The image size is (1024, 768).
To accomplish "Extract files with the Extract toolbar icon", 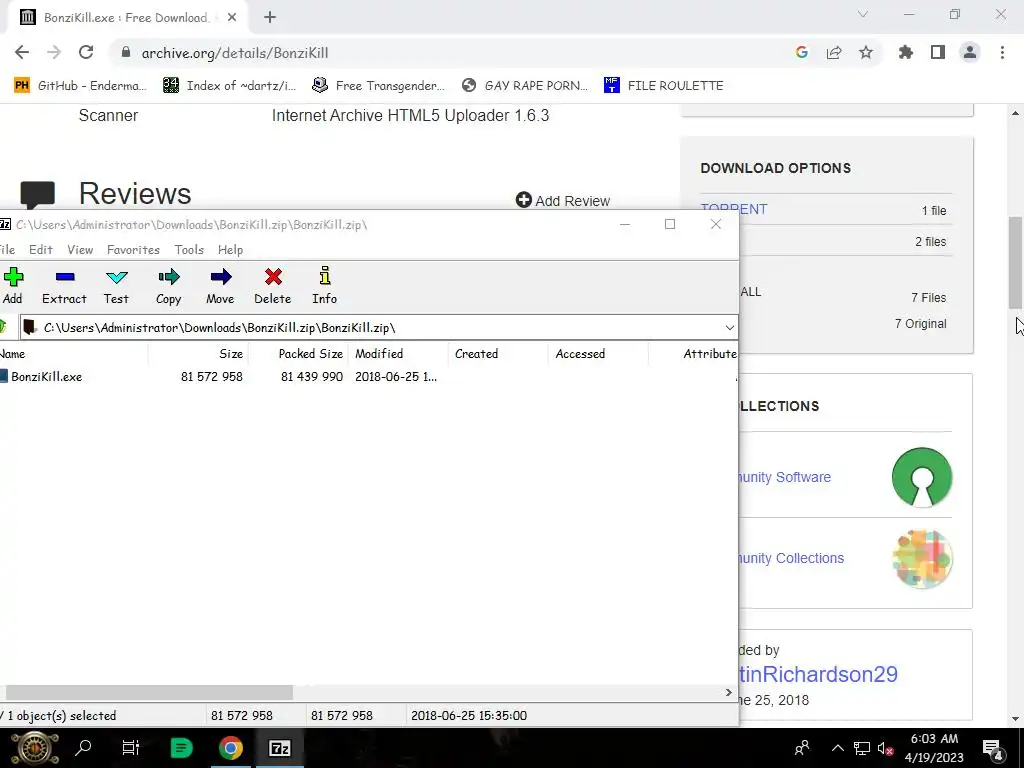I will click(64, 285).
